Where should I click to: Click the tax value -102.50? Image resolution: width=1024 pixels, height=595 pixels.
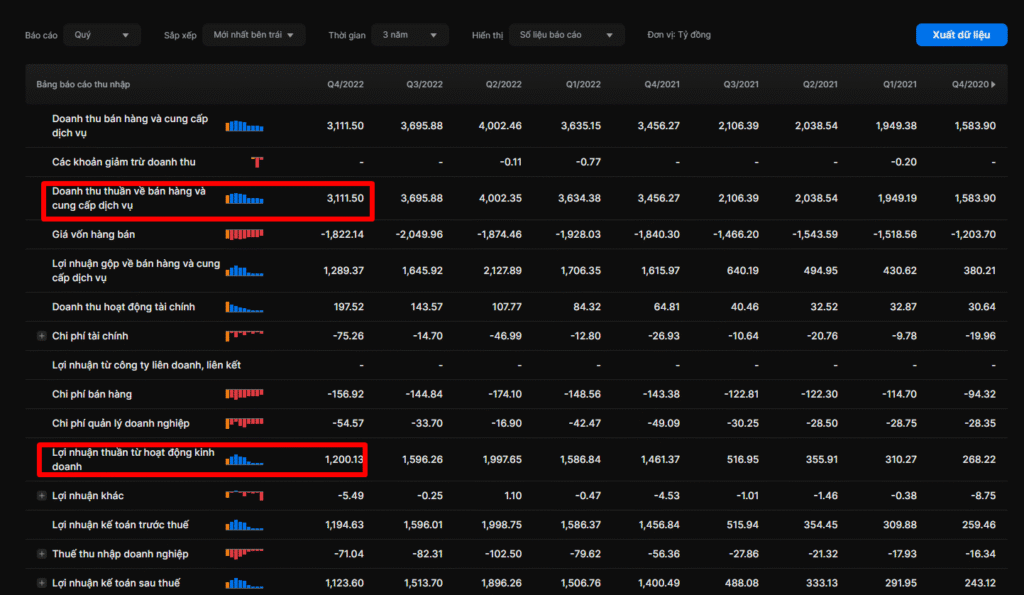tap(504, 554)
